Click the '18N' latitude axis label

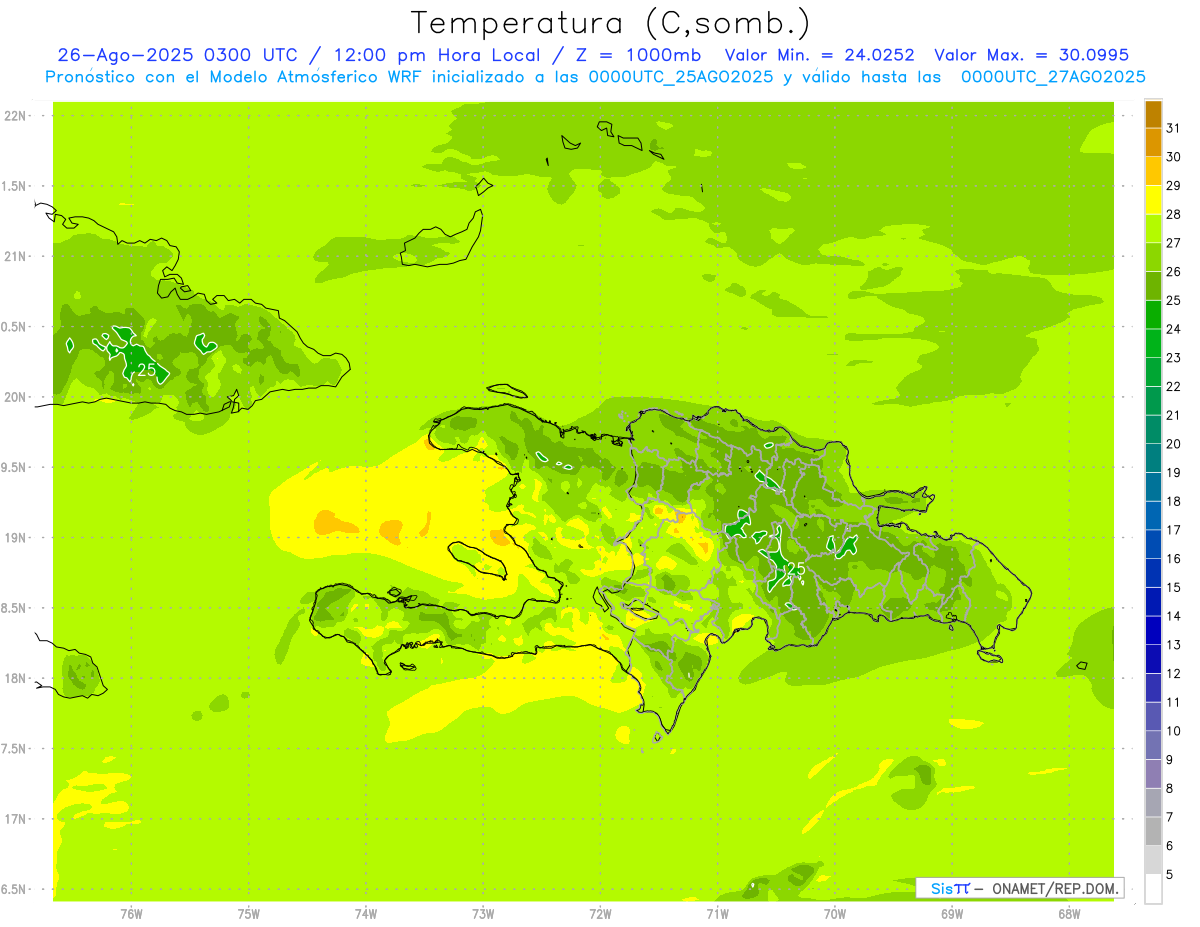(17, 678)
